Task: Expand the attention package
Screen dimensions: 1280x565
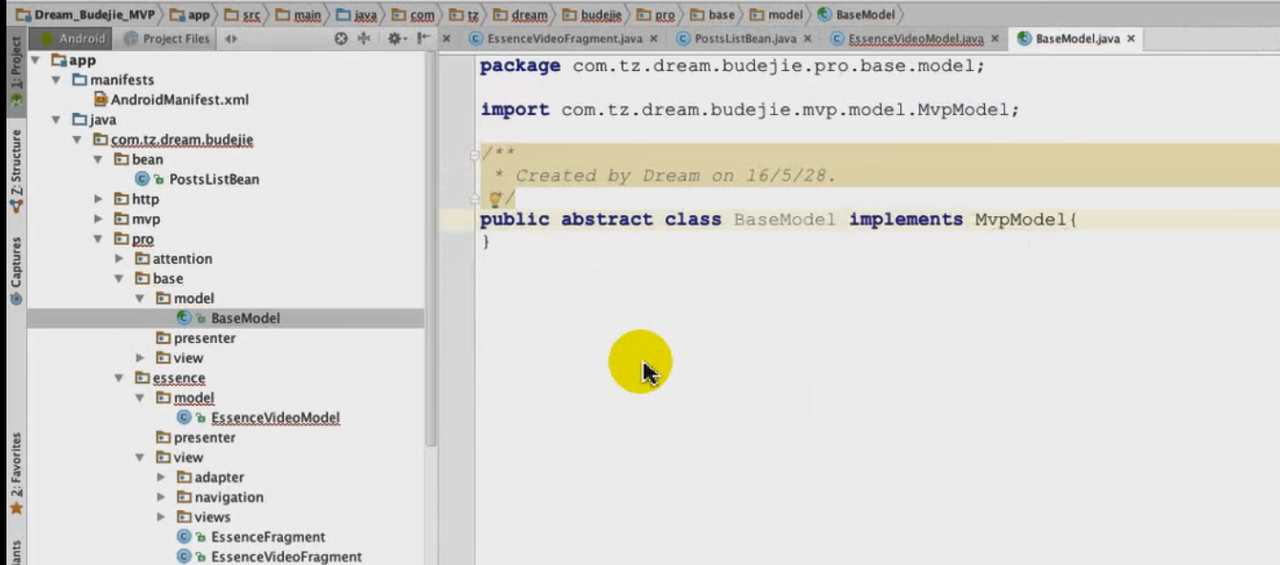Action: 119,259
